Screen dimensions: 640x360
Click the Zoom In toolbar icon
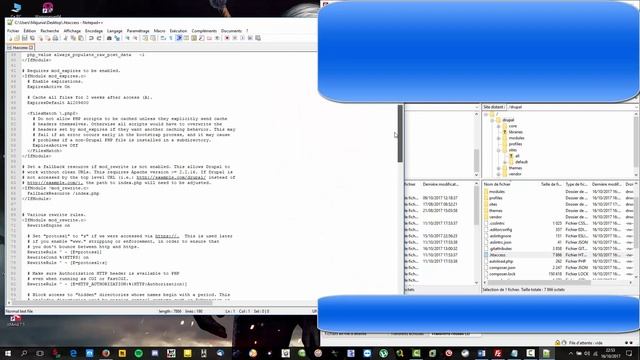coord(127,38)
